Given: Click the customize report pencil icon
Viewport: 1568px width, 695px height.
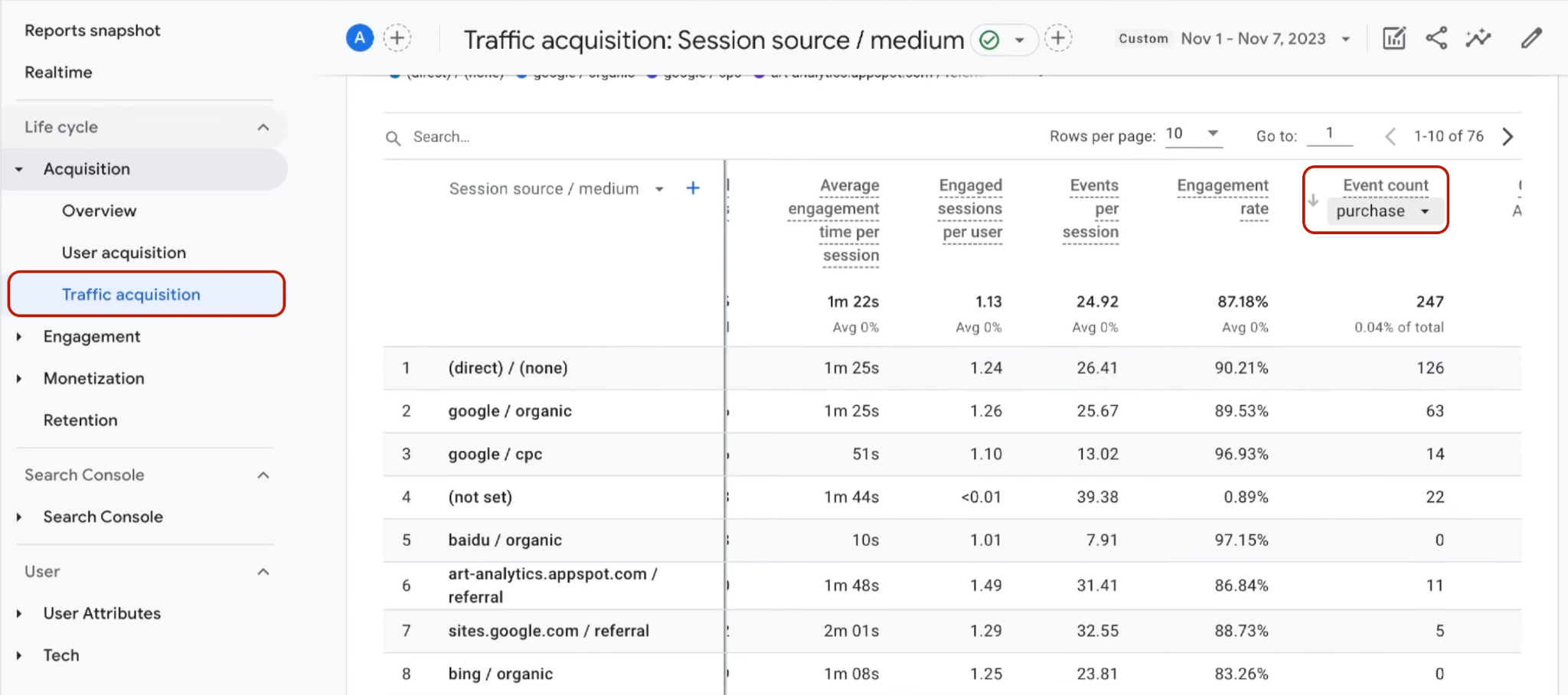Looking at the screenshot, I should tap(1531, 38).
